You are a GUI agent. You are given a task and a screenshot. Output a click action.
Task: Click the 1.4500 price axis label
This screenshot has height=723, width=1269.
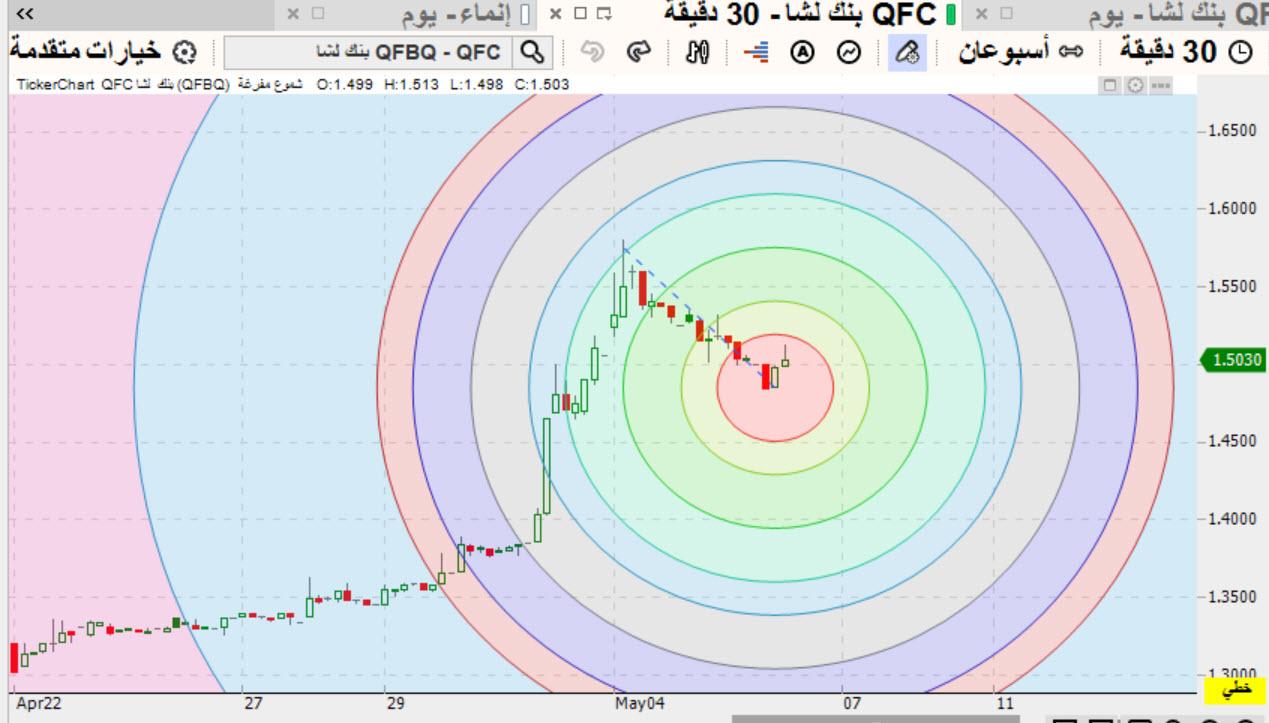tap(1234, 441)
